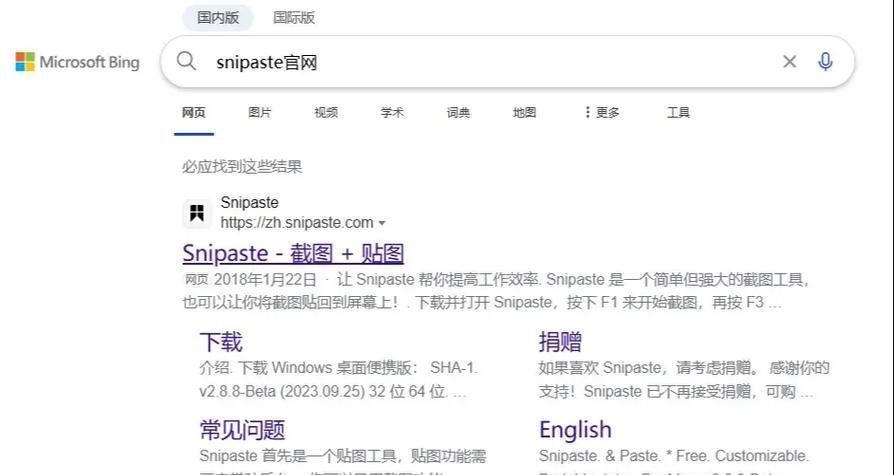Open the 视频 results tab
Screen dimensions: 894x475
click(326, 113)
